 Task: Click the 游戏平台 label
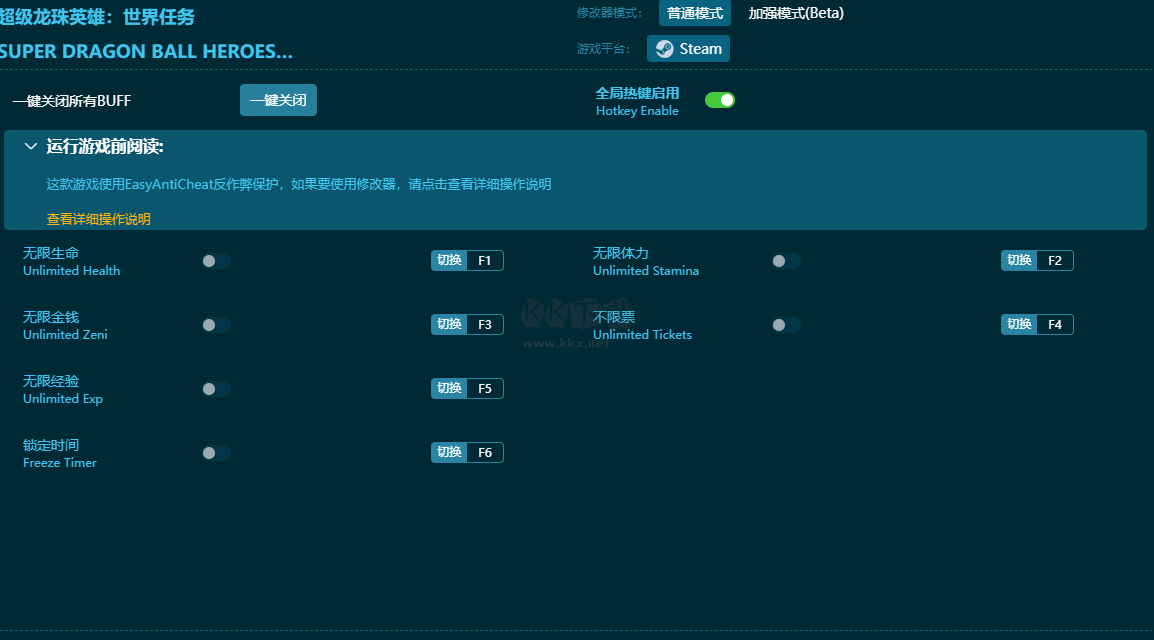click(603, 49)
